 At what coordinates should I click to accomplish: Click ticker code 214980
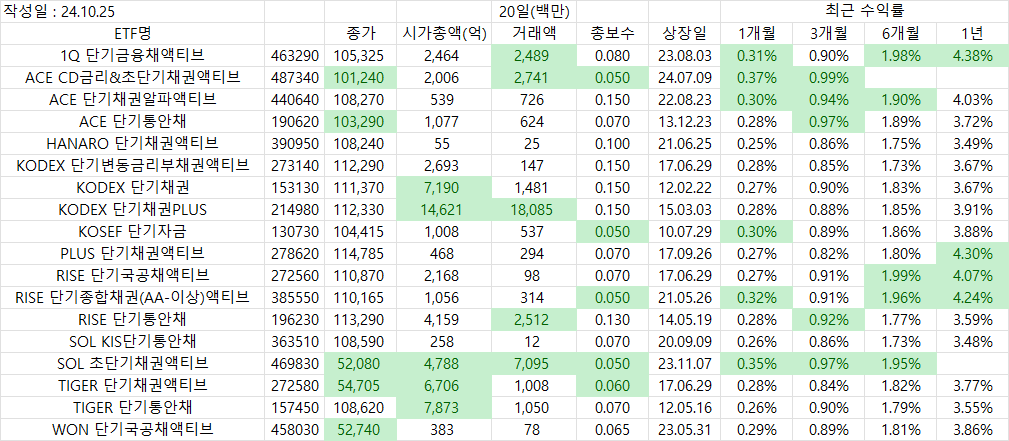click(294, 210)
